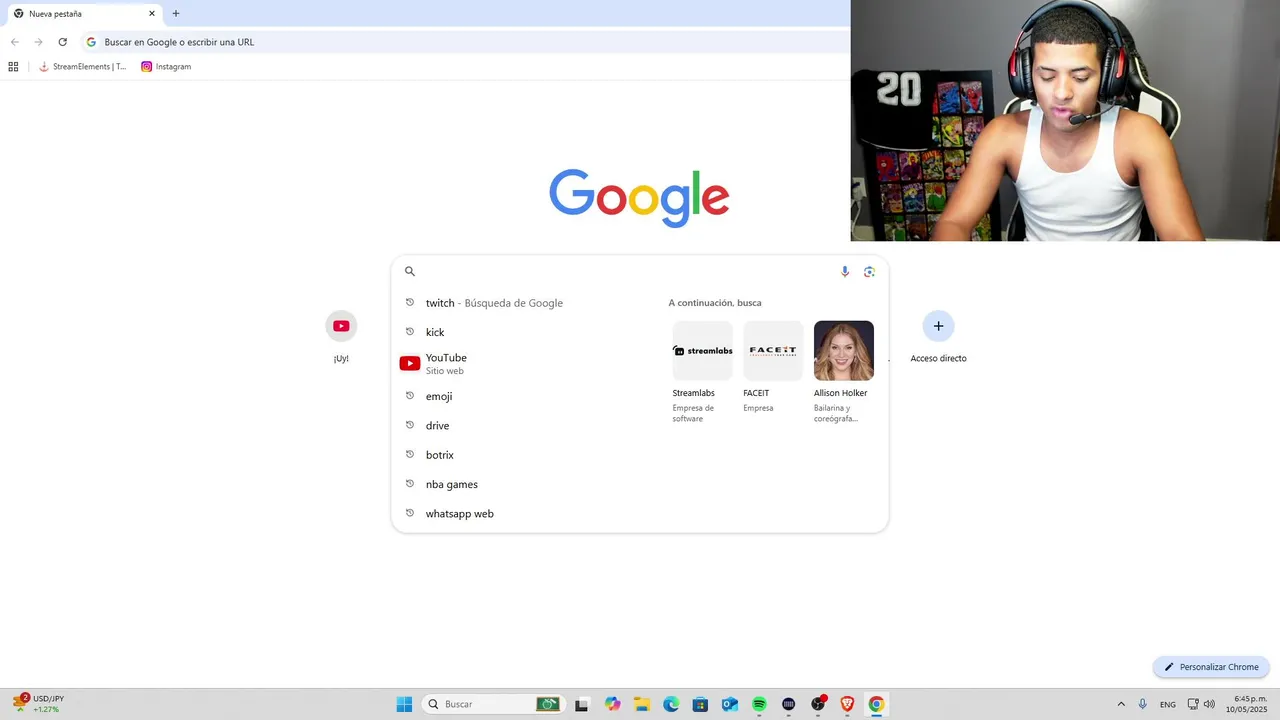This screenshot has width=1280, height=720.
Task: Select the kick search suggestion
Action: click(518, 332)
